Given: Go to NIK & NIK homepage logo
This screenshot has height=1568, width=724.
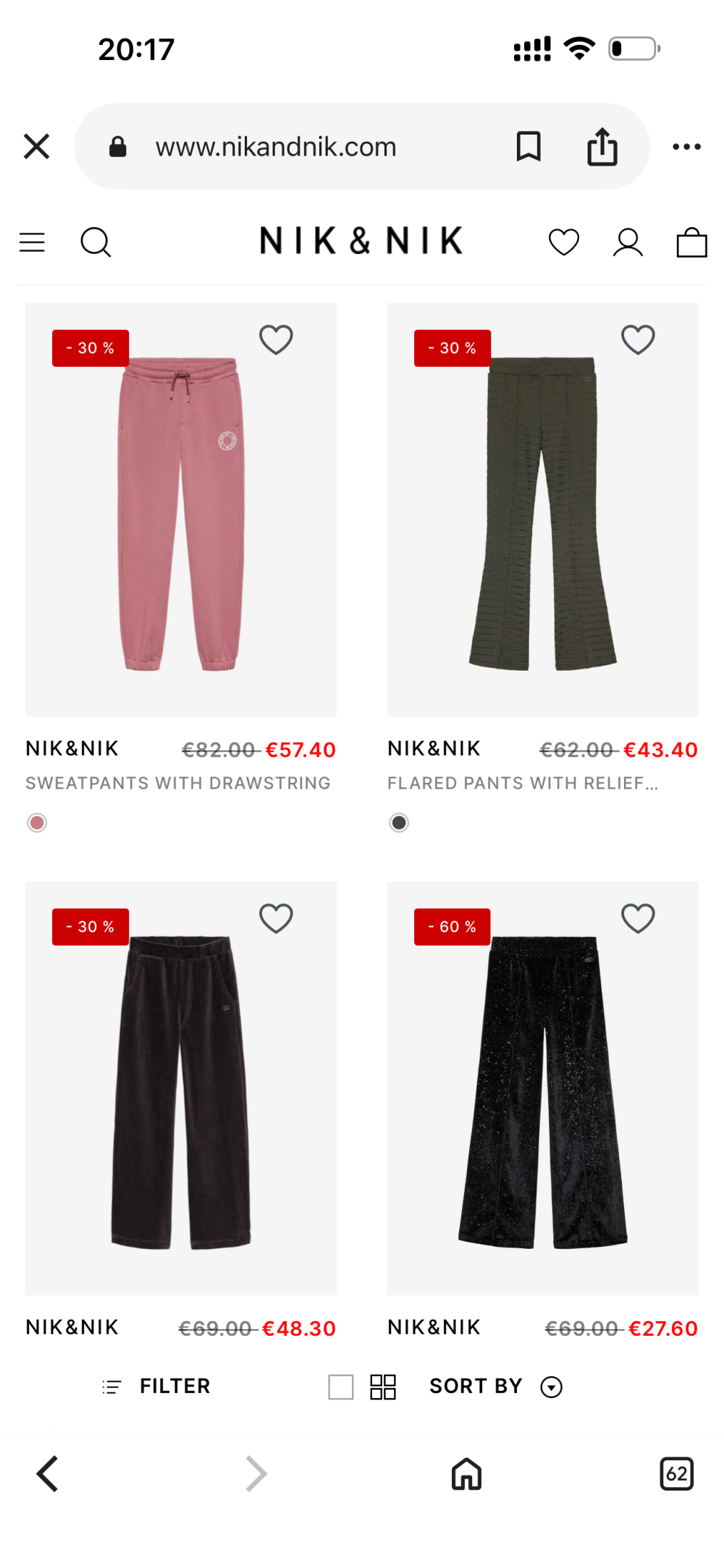Looking at the screenshot, I should [x=361, y=241].
